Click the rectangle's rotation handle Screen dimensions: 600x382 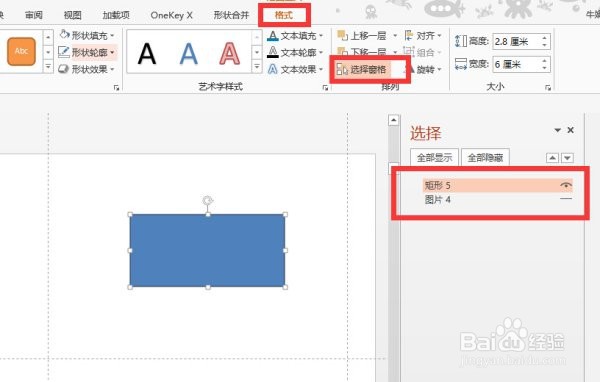[x=207, y=200]
